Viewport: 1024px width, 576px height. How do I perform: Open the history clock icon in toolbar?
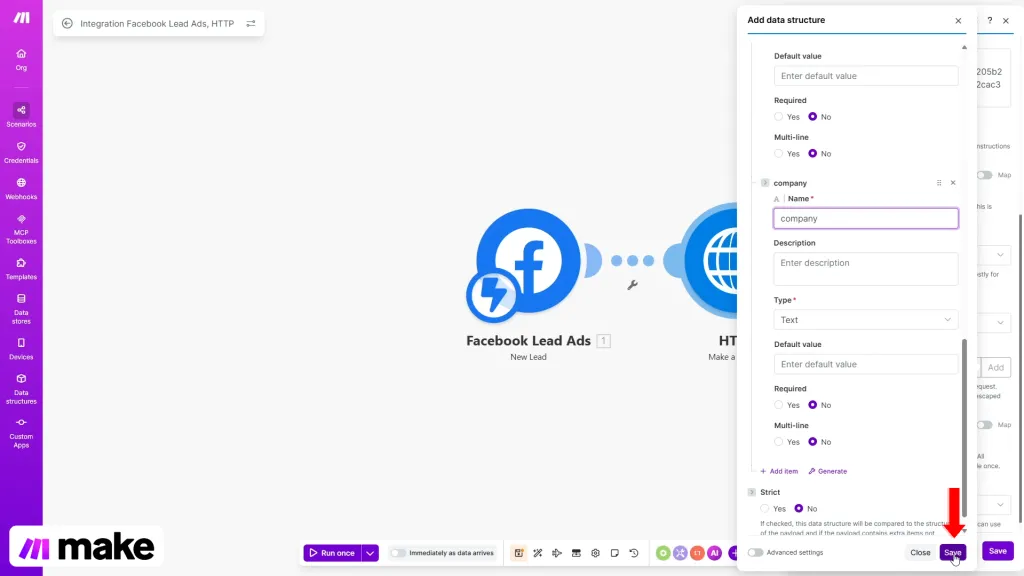click(633, 553)
